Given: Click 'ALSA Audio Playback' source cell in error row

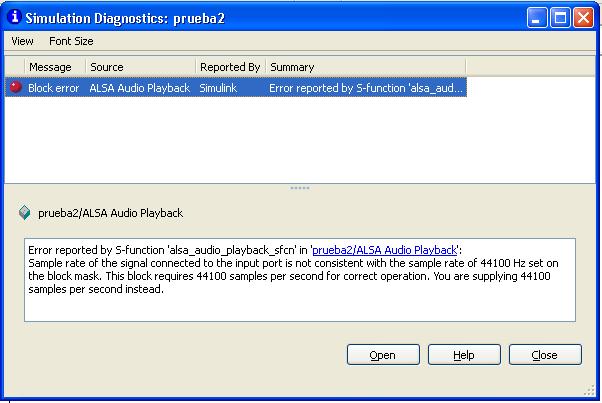Looking at the screenshot, I should point(140,88).
